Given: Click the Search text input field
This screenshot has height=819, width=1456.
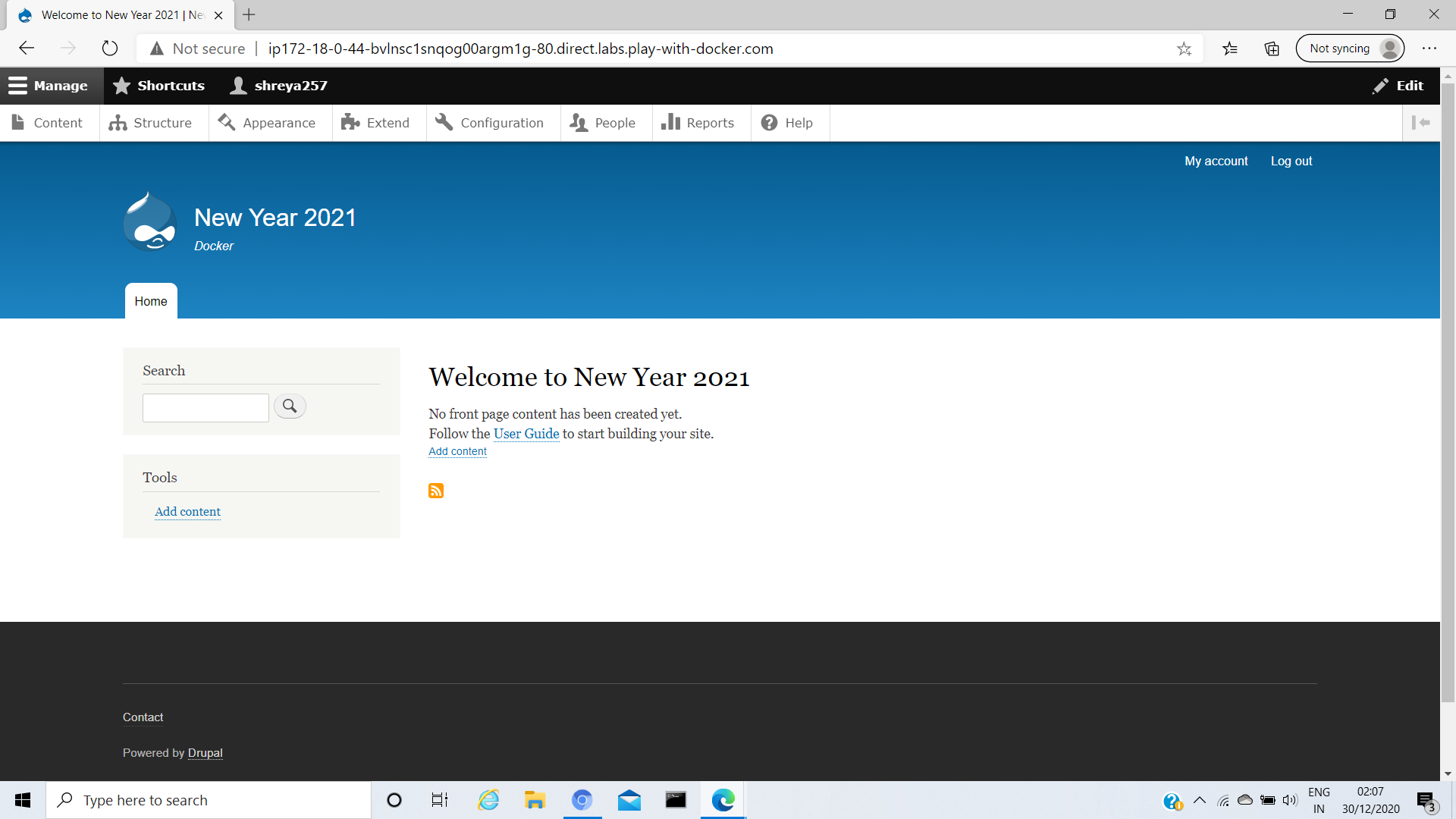Looking at the screenshot, I should 205,407.
